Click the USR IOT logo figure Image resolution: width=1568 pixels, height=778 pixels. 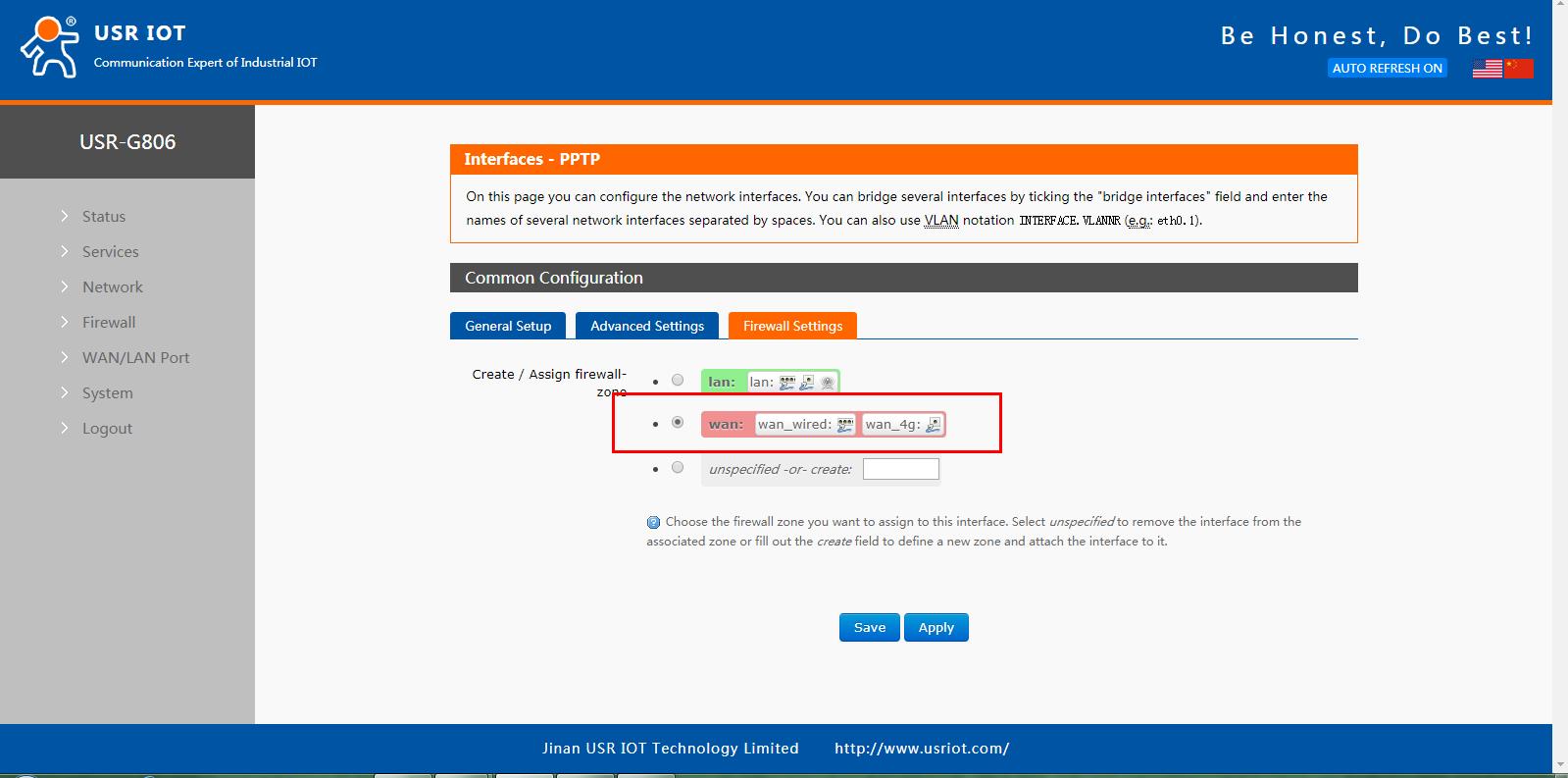(x=50, y=46)
